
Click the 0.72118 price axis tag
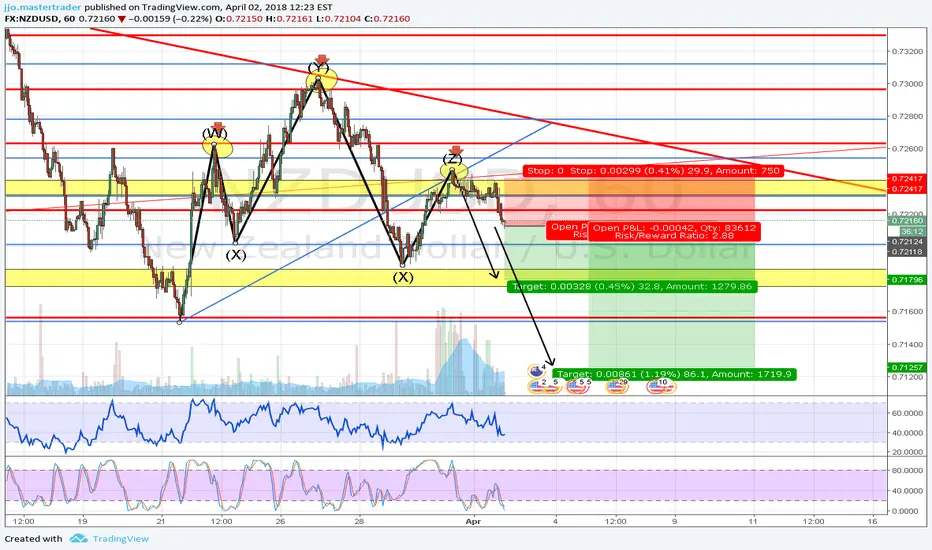pos(906,252)
